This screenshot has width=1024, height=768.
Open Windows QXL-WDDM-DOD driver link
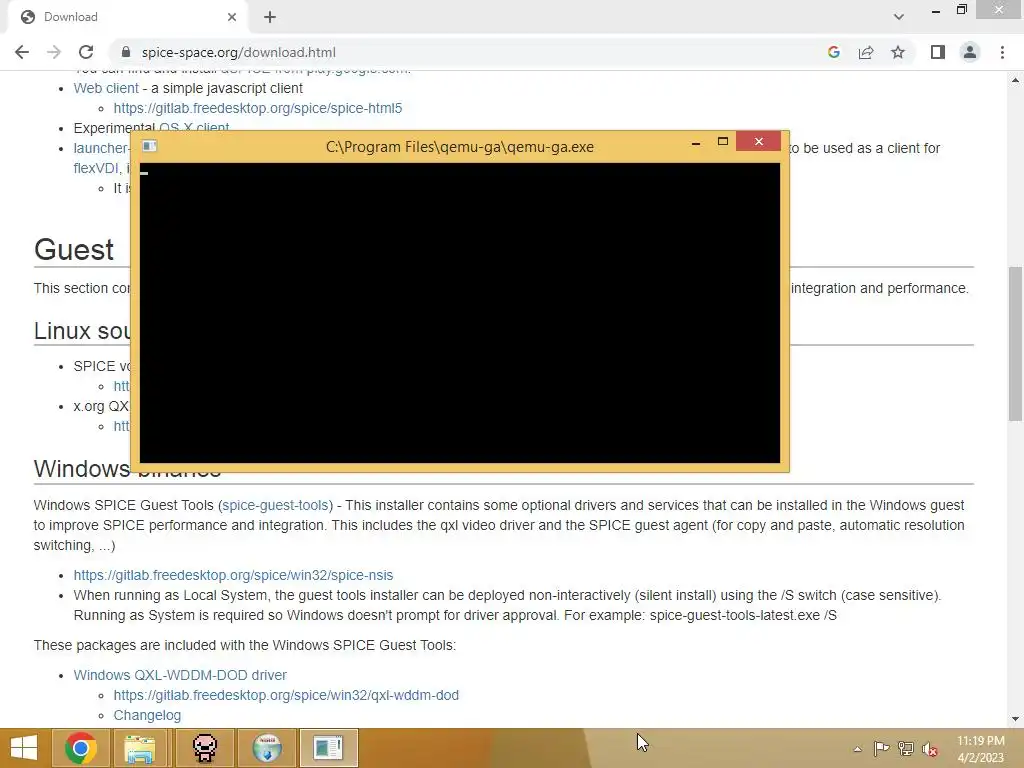pos(180,675)
